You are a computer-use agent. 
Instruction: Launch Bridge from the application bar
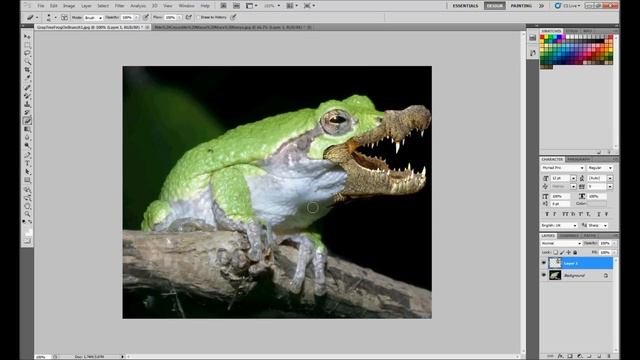pyautogui.click(x=223, y=6)
